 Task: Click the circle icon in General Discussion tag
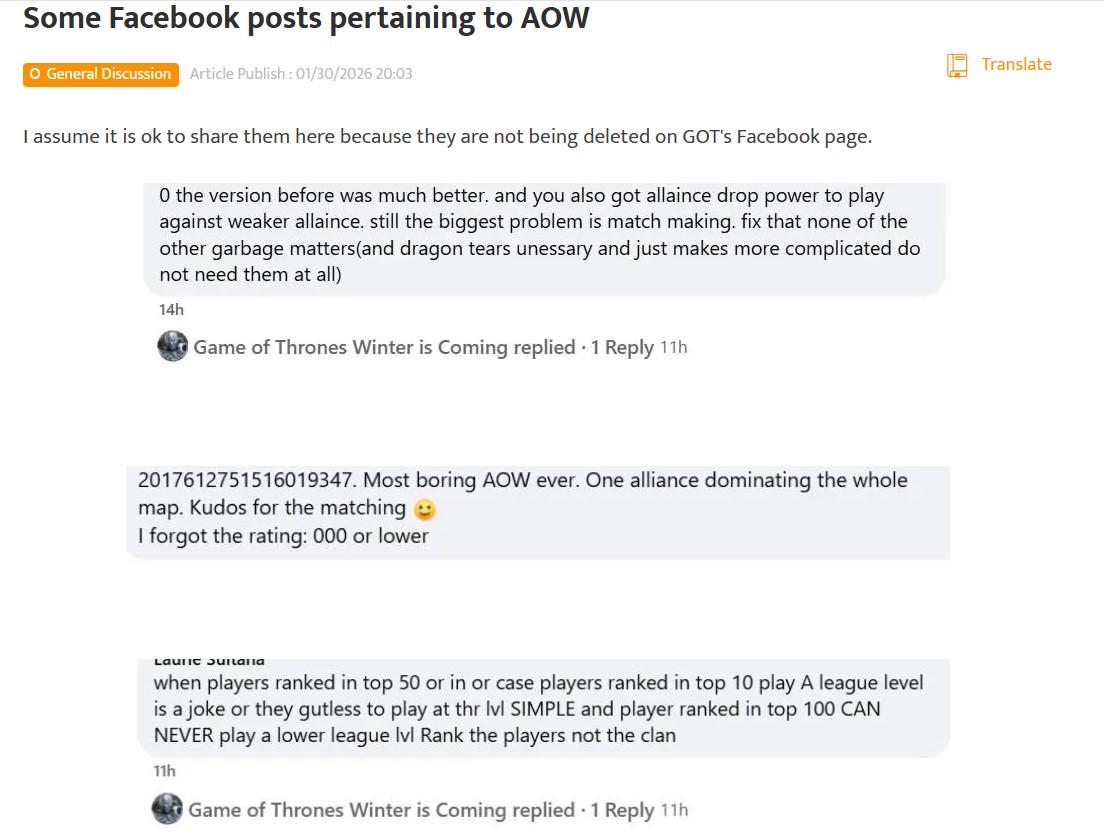pyautogui.click(x=35, y=74)
